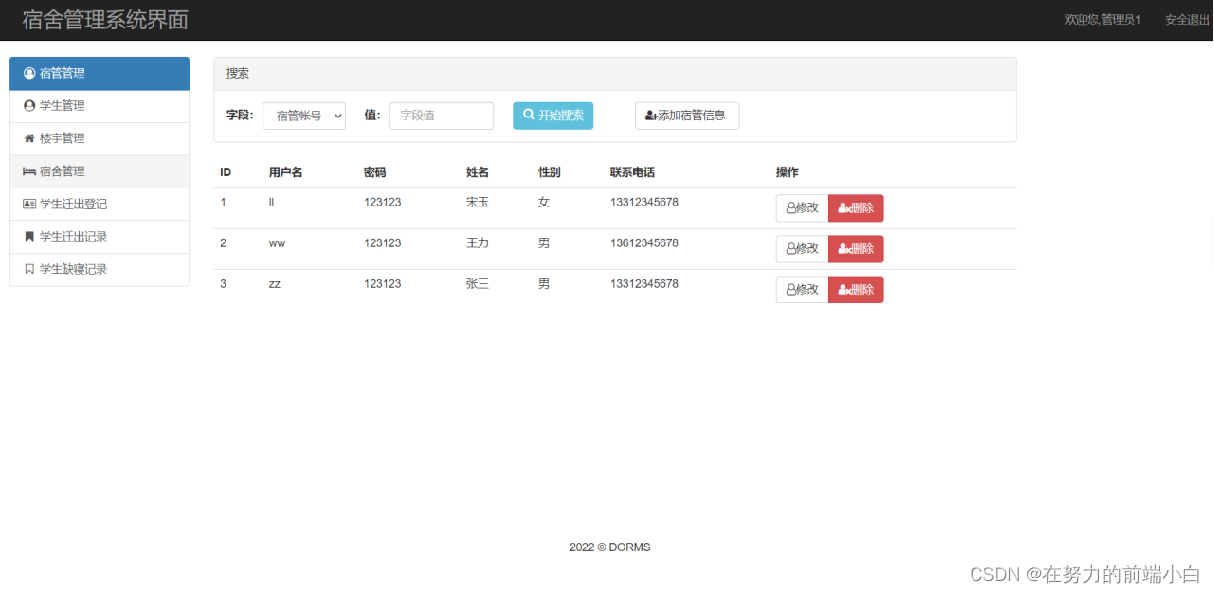Focus the 字段值 input field
Image resolution: width=1214 pixels, height=593 pixels.
point(441,116)
